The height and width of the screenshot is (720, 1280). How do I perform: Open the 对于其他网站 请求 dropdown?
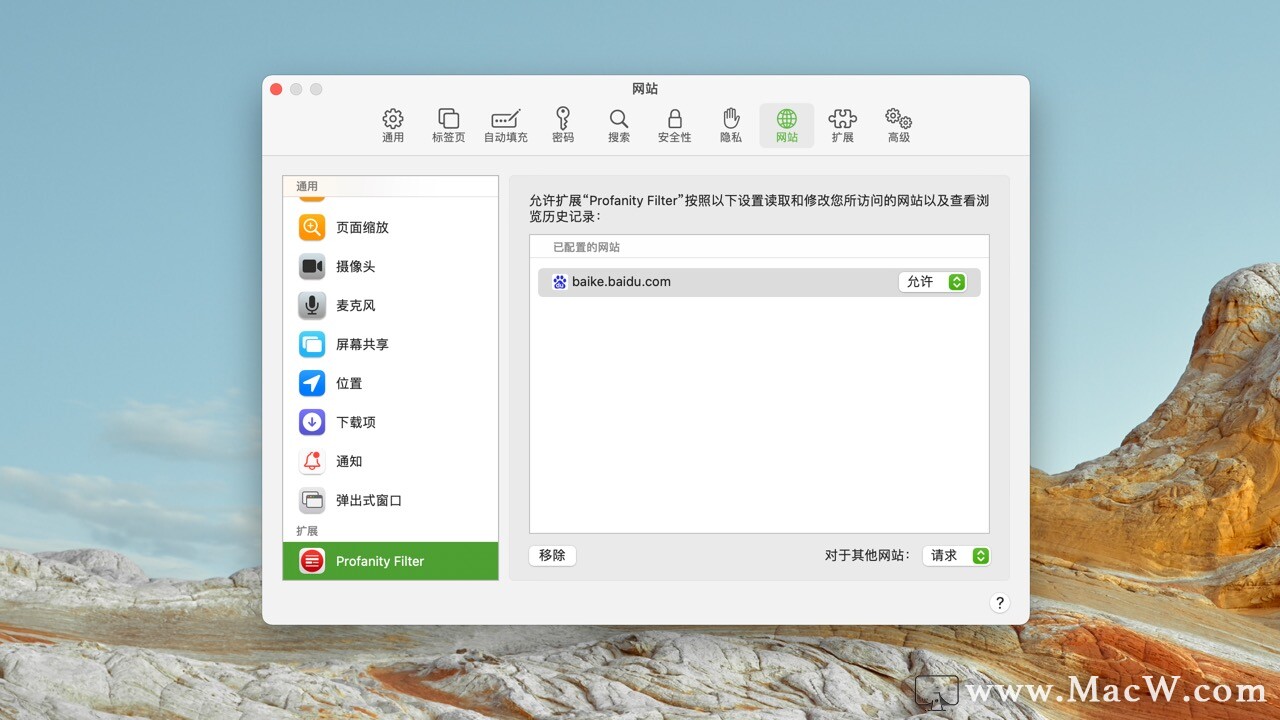[956, 555]
